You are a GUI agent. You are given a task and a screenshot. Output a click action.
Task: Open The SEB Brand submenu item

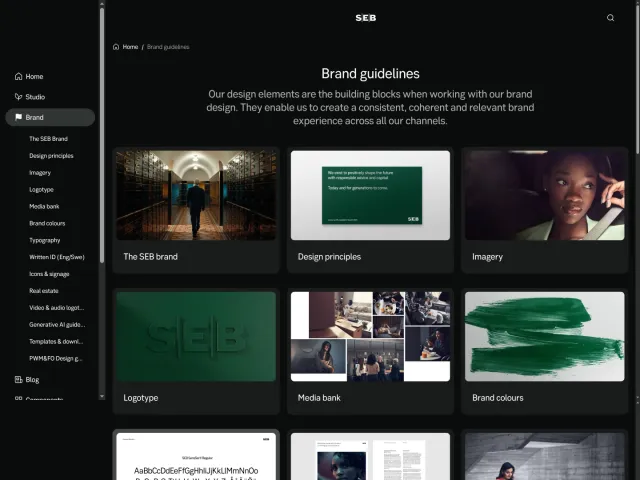pyautogui.click(x=48, y=139)
